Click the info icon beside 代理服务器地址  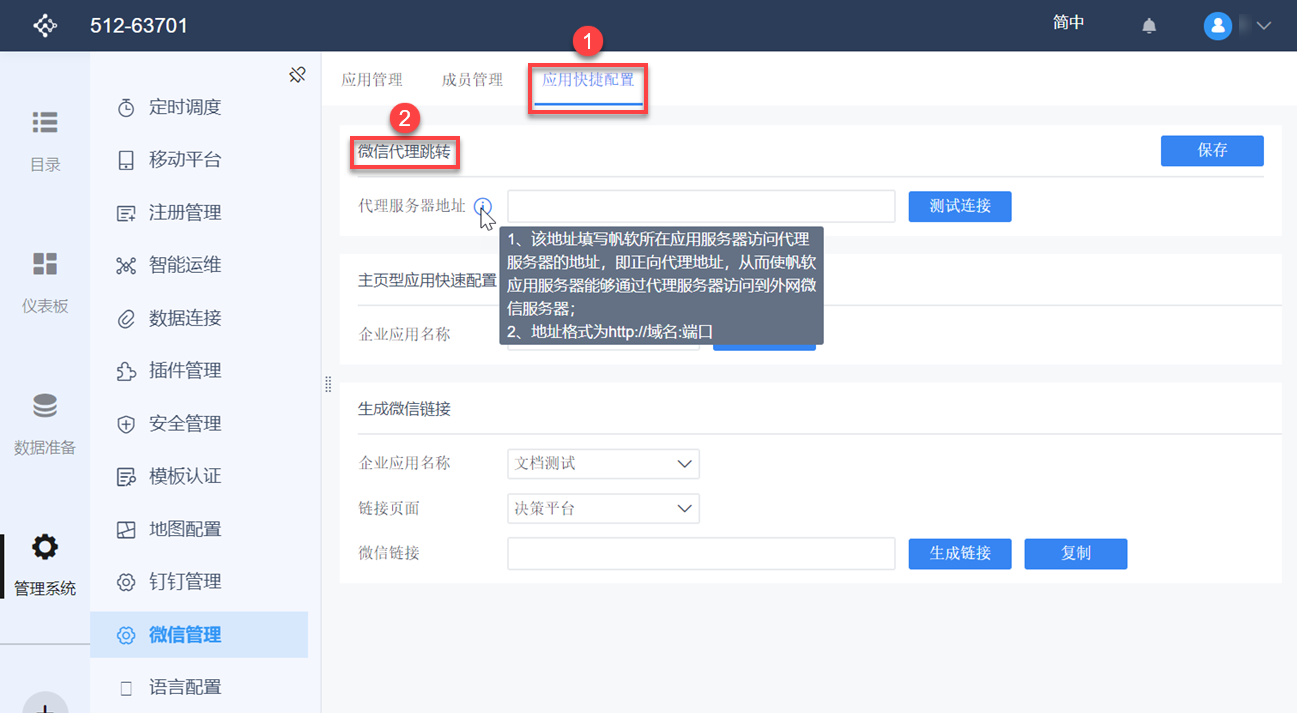pyautogui.click(x=484, y=206)
